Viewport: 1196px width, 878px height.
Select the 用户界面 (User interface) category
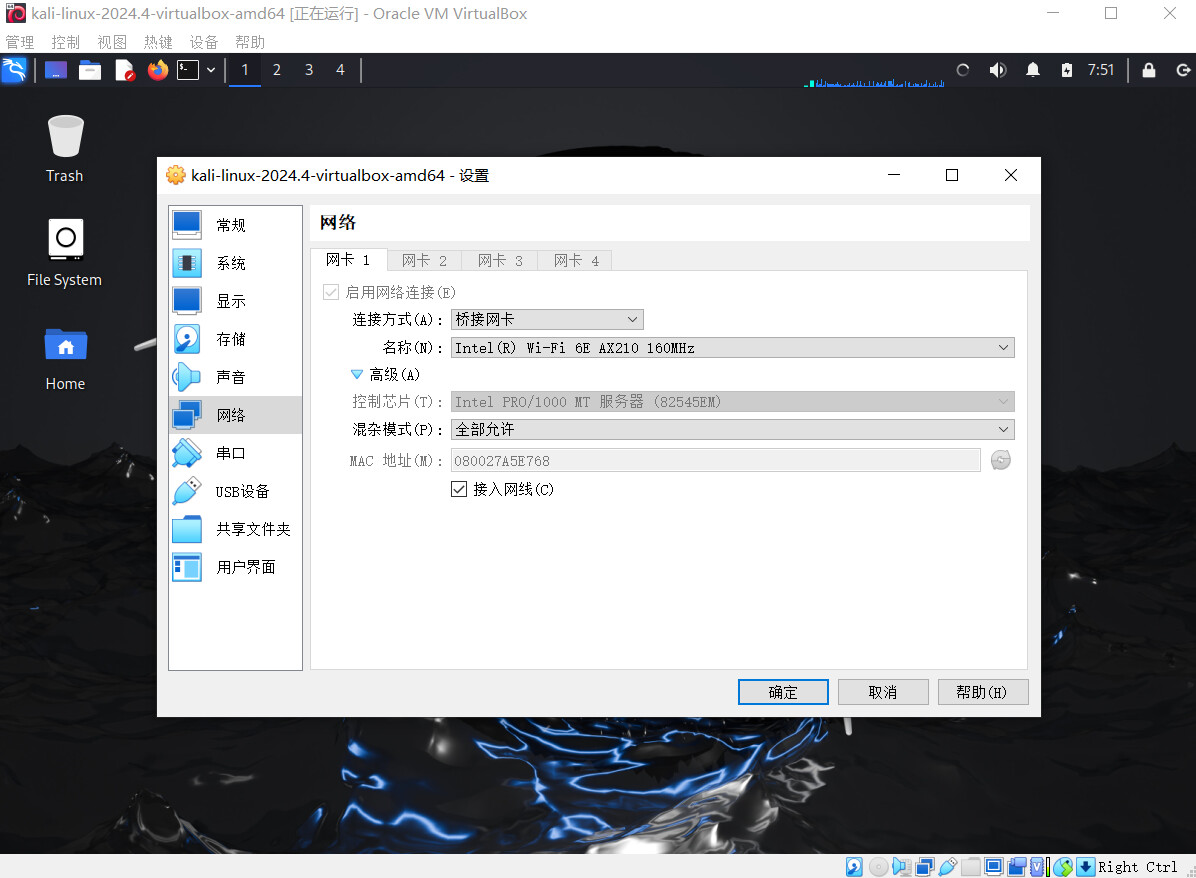(x=235, y=568)
